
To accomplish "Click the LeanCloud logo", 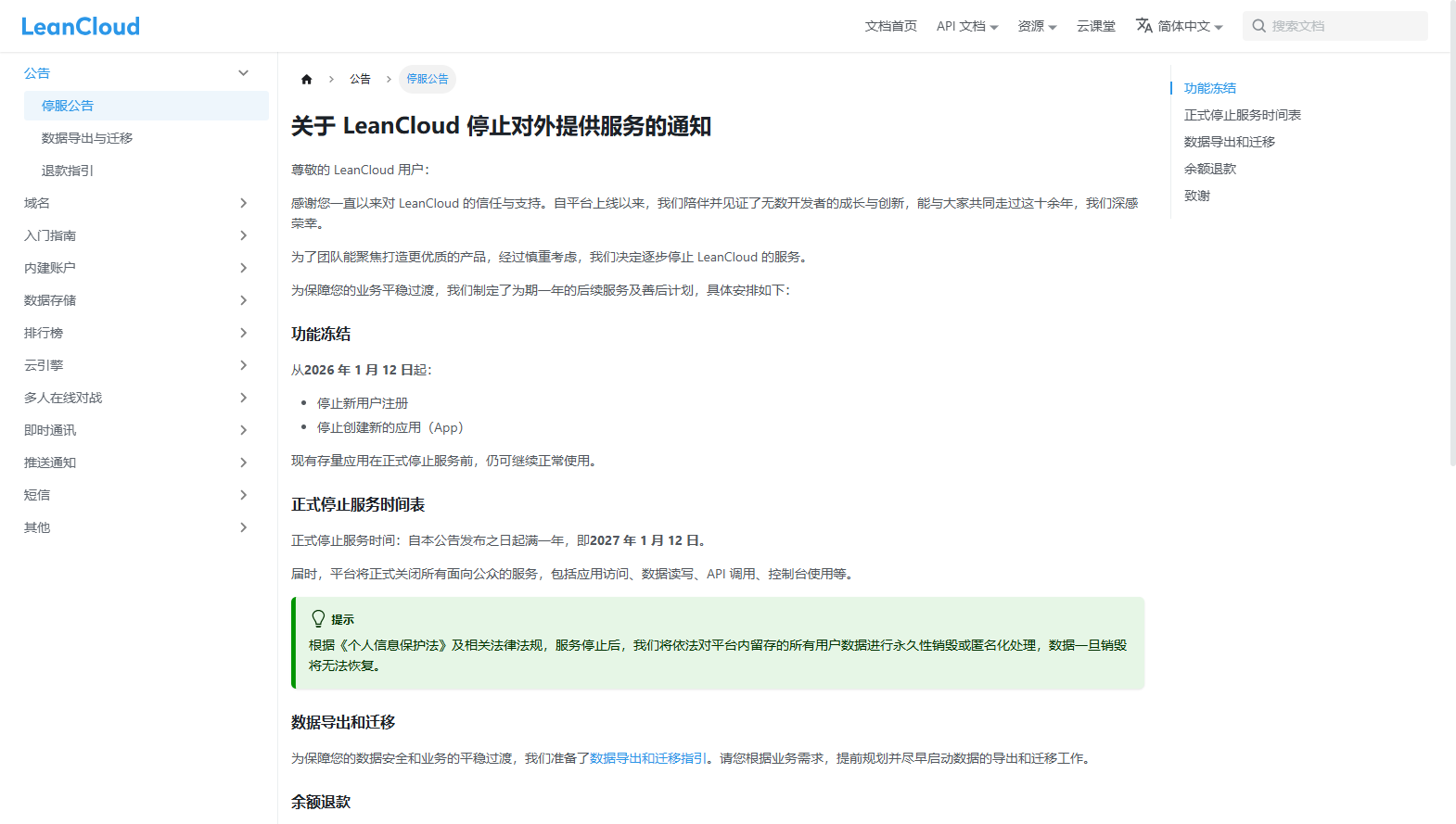I will (81, 27).
